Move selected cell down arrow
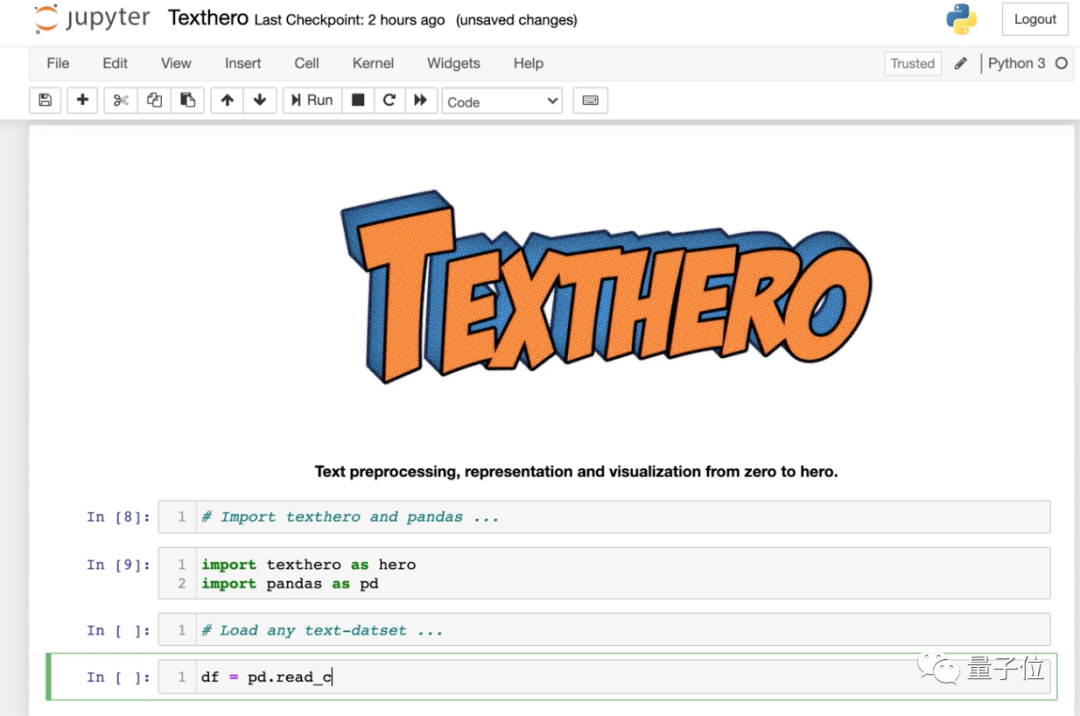Screen dimensions: 1080x716 pos(260,101)
